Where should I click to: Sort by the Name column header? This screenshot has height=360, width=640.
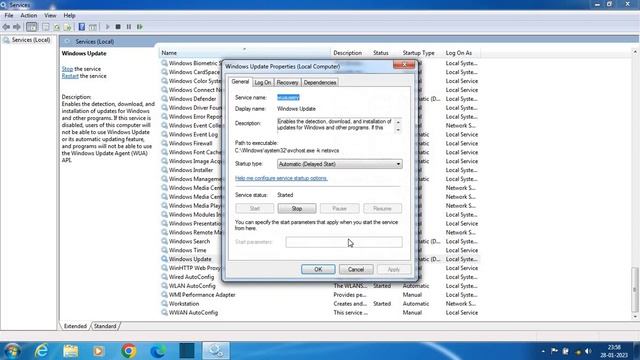(244, 53)
